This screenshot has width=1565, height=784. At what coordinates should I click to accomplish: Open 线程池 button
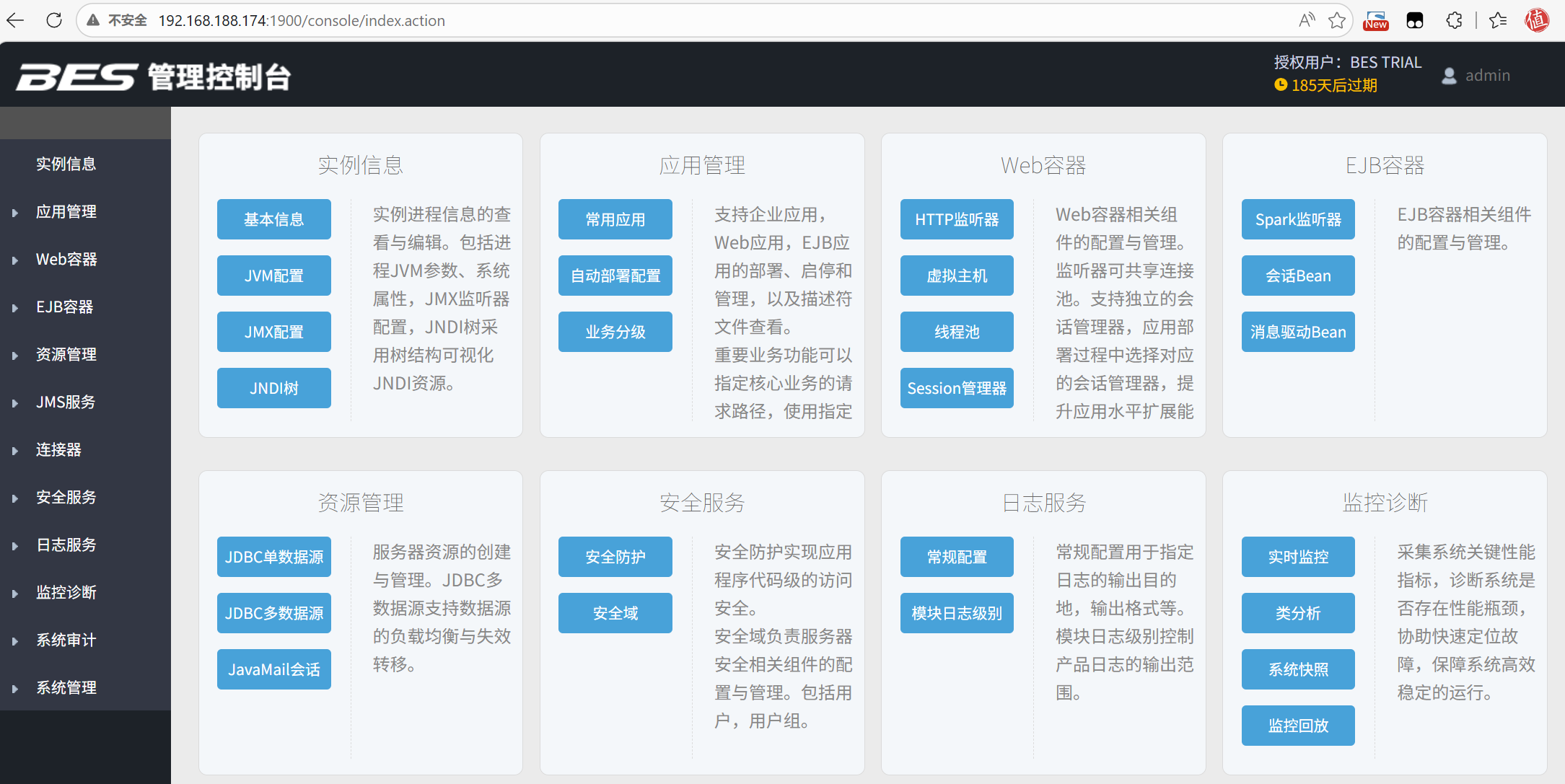tap(957, 332)
